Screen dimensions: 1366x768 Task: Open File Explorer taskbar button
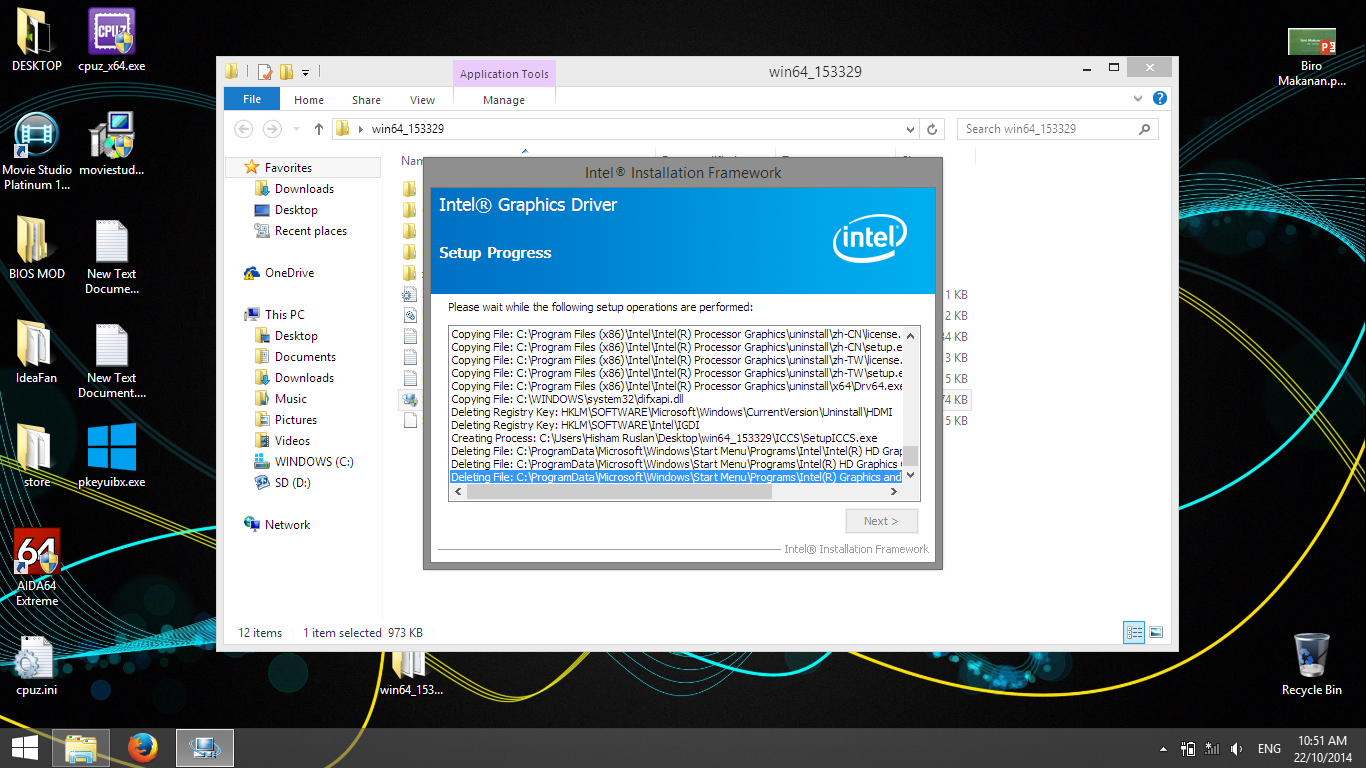[81, 748]
